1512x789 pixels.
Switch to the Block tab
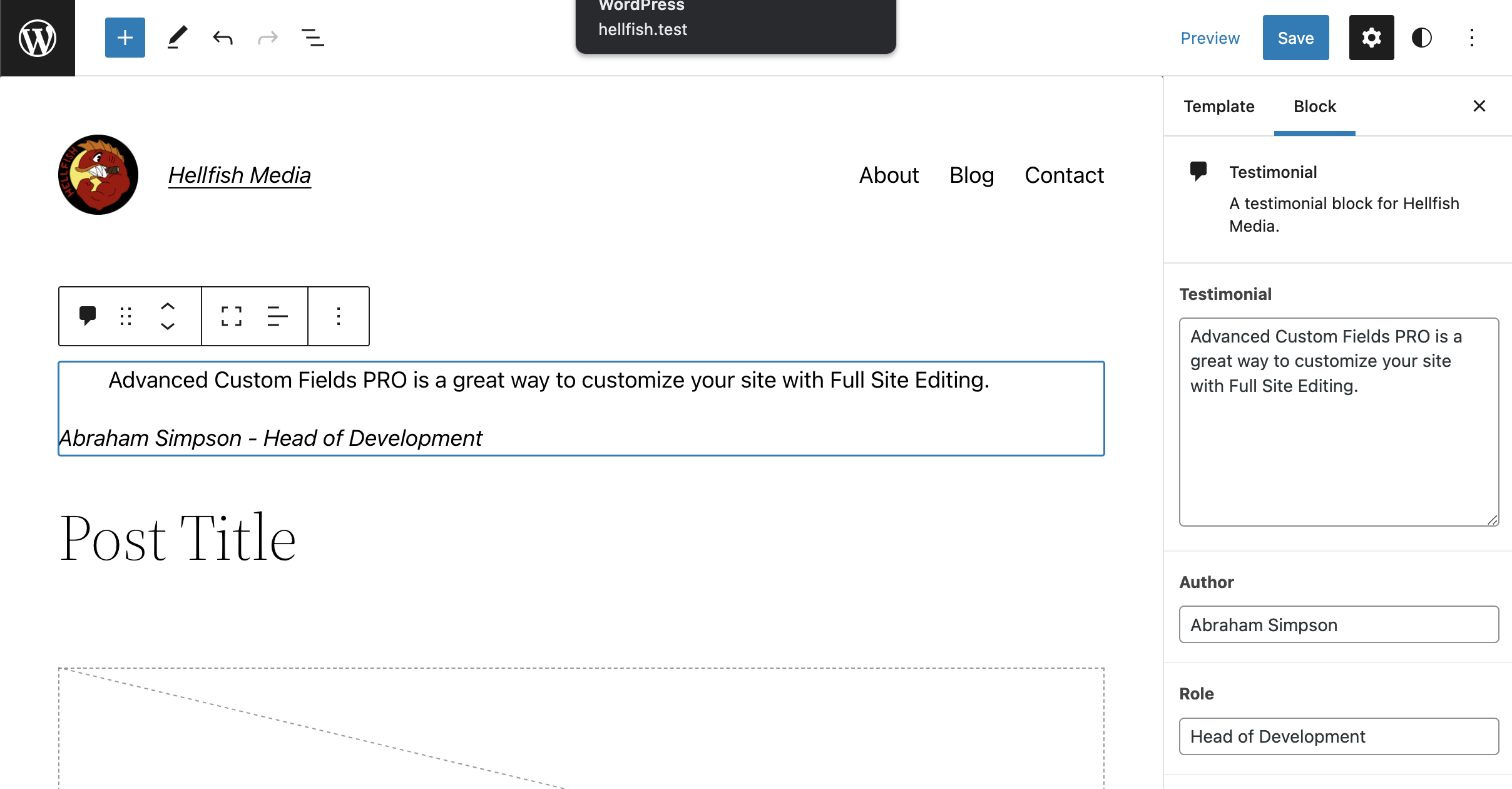tap(1315, 106)
